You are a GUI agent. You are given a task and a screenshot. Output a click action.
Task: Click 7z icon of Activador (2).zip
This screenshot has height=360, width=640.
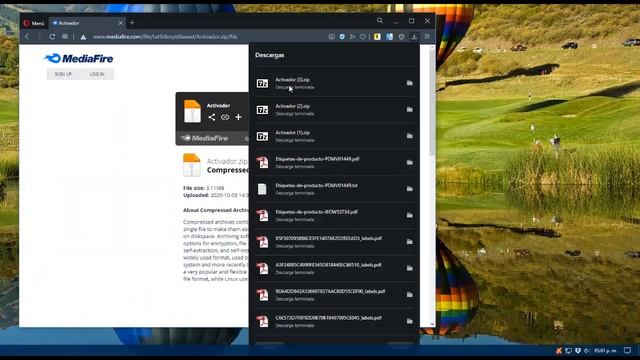[x=262, y=110]
